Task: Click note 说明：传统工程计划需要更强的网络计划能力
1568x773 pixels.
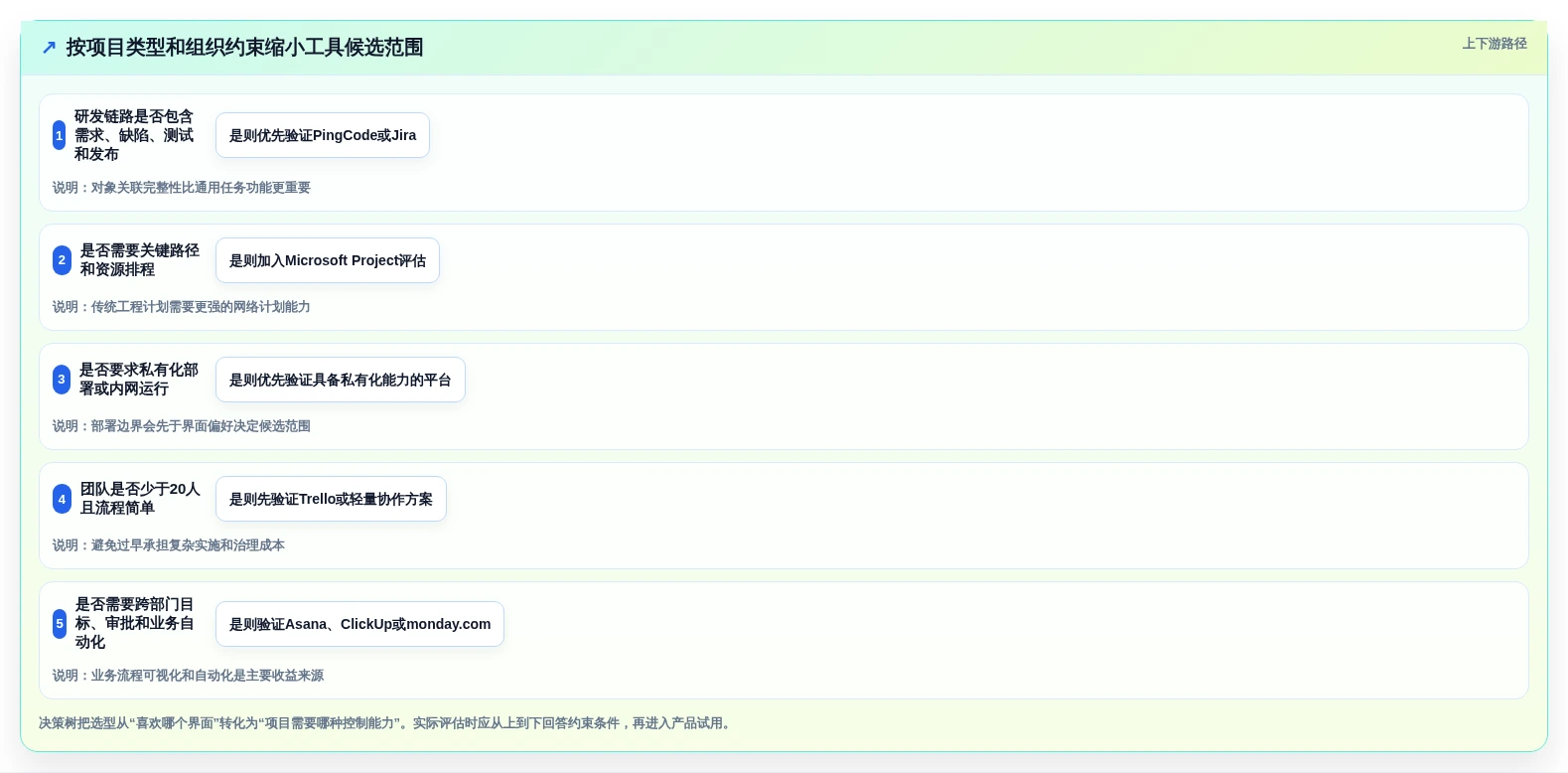Action: click(x=182, y=307)
